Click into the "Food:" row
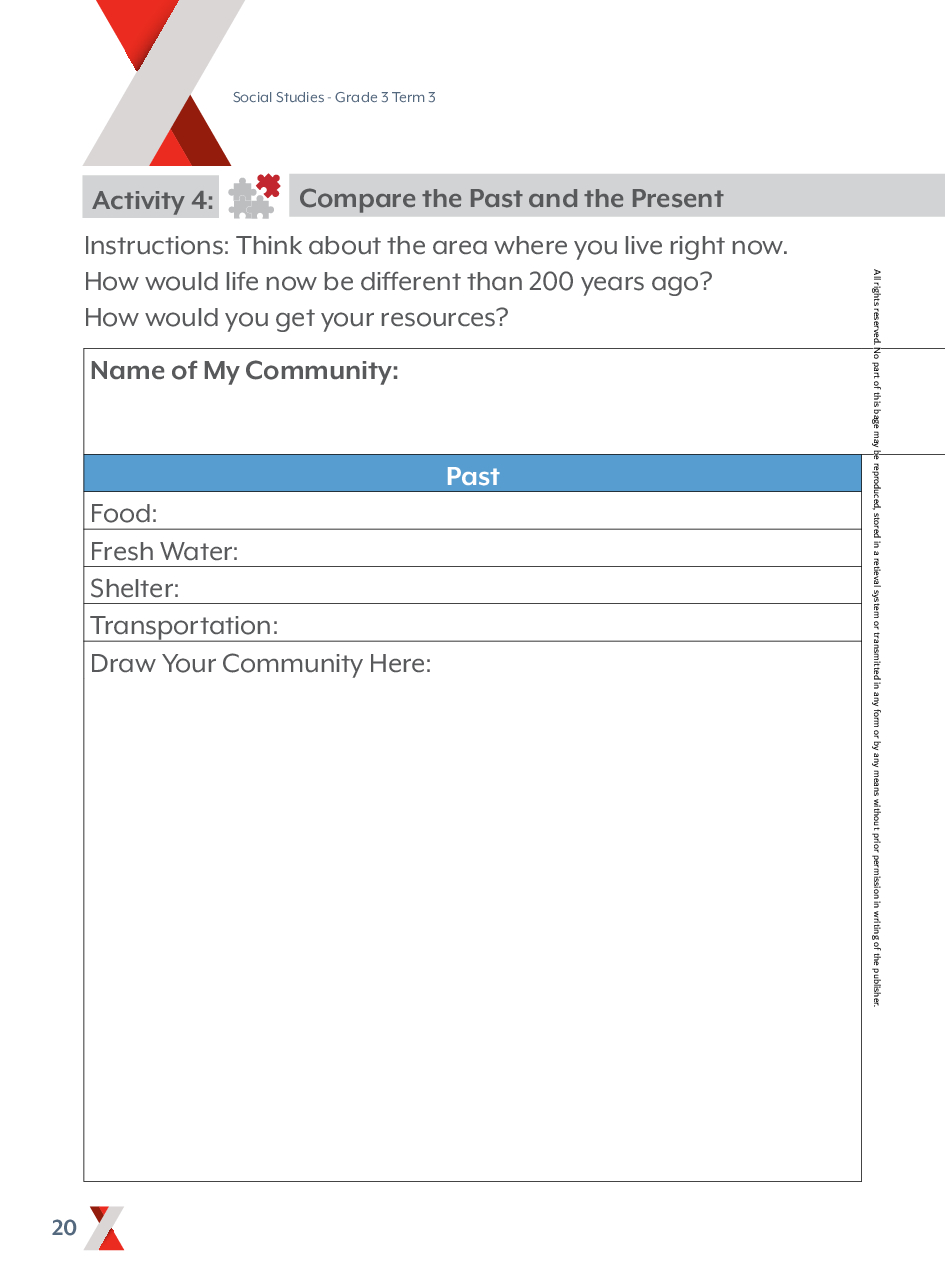Viewport: 945px width, 1276px height. pyautogui.click(x=500, y=512)
